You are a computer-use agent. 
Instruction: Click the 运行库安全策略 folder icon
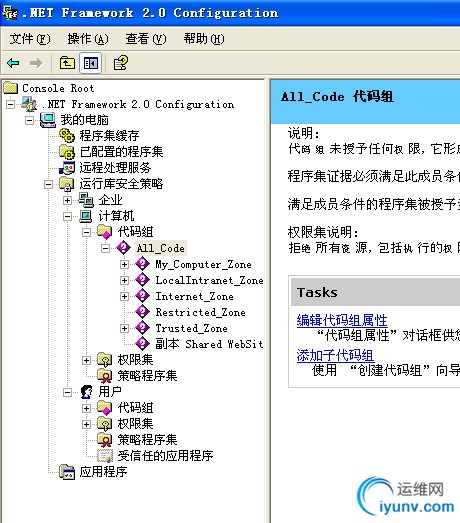pos(67,184)
